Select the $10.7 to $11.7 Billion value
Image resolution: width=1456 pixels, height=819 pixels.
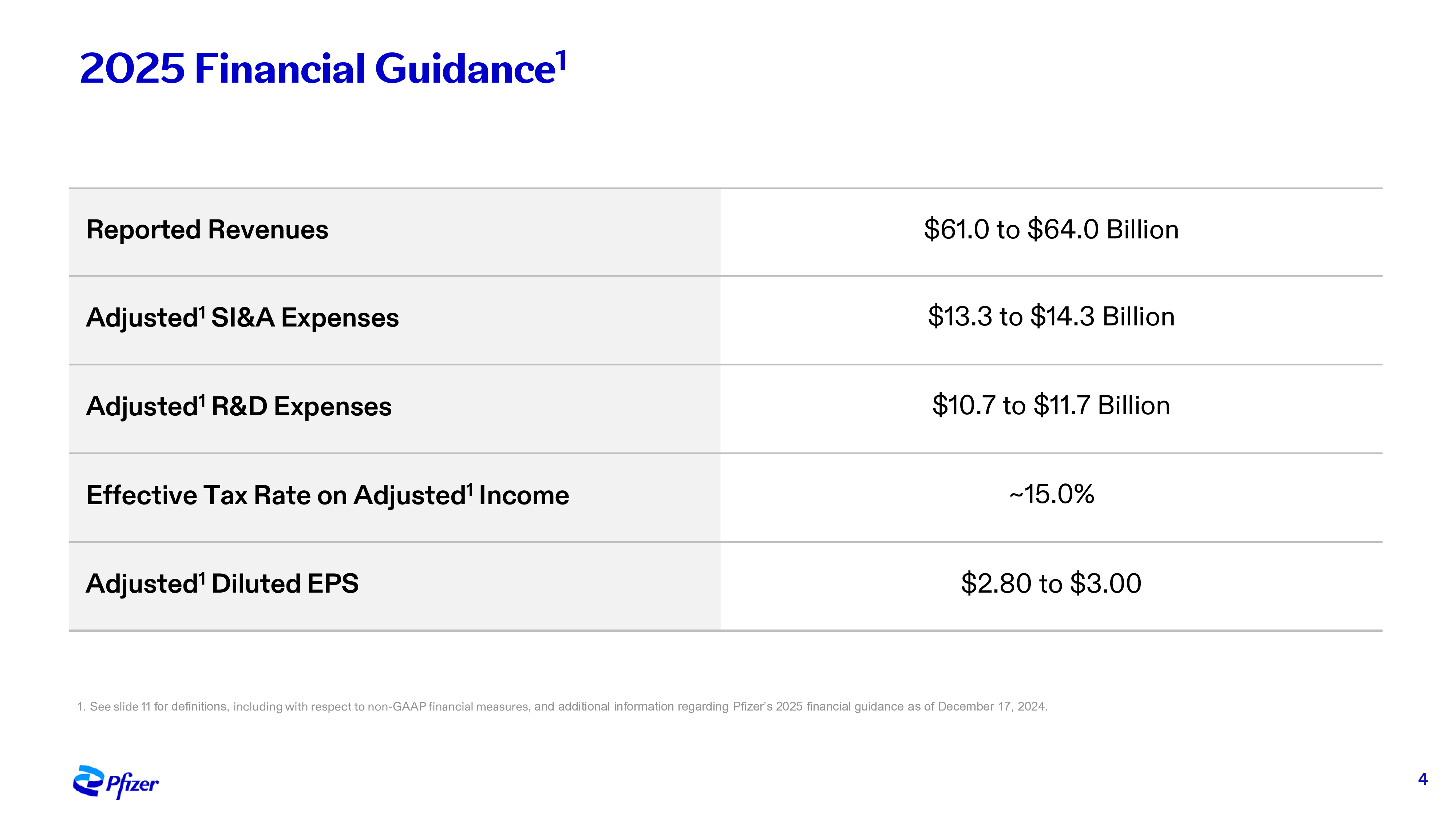(1051, 405)
